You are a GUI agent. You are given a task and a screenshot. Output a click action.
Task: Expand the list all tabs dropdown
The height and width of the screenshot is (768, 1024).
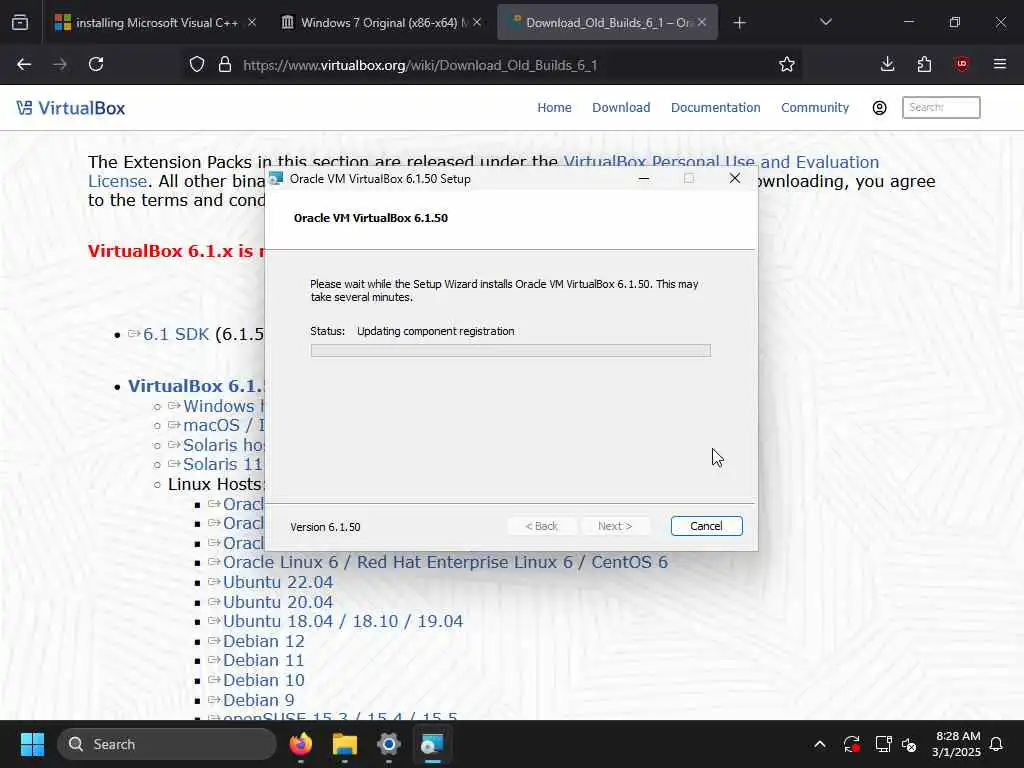click(825, 22)
